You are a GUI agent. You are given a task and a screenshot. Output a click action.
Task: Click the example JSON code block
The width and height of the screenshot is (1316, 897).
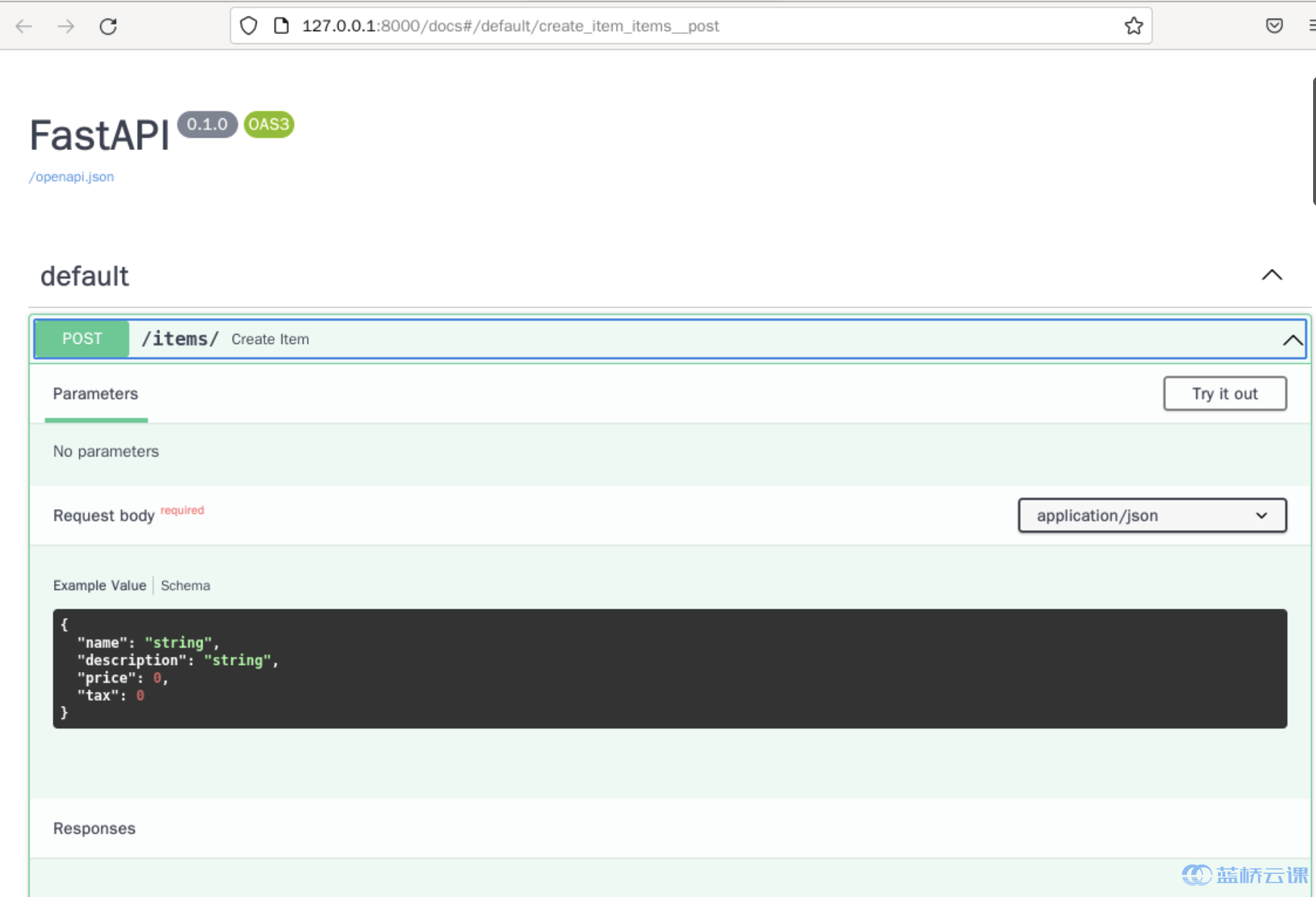pyautogui.click(x=669, y=668)
